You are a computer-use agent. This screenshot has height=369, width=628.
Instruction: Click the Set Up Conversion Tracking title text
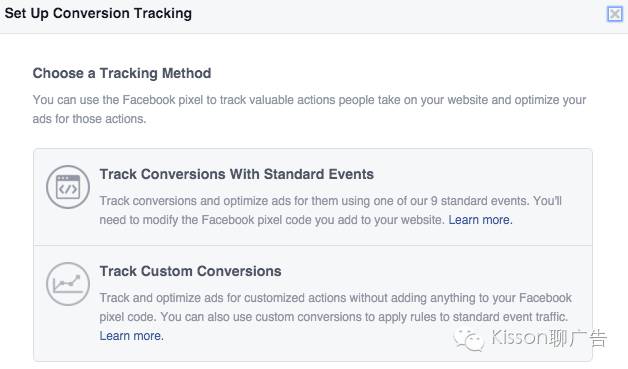pyautogui.click(x=98, y=13)
